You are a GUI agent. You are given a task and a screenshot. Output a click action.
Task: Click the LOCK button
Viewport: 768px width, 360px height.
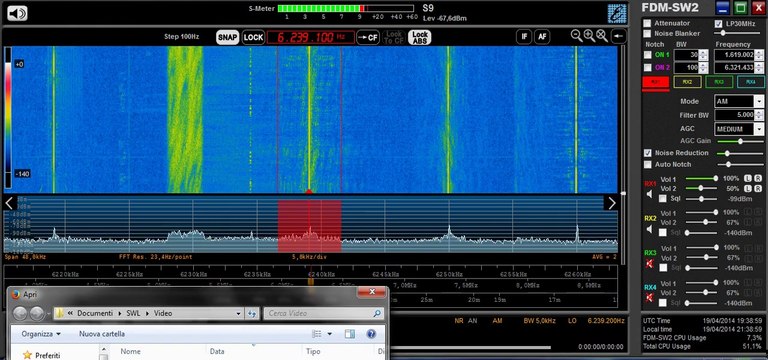point(253,37)
